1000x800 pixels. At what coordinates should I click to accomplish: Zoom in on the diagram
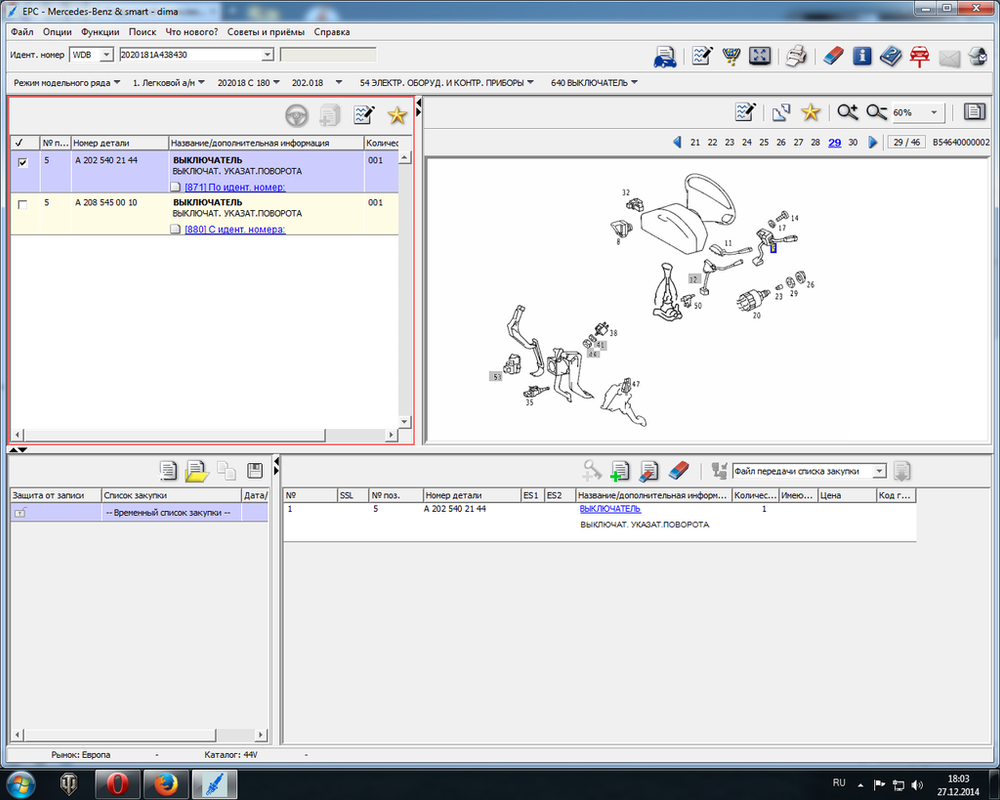(847, 112)
